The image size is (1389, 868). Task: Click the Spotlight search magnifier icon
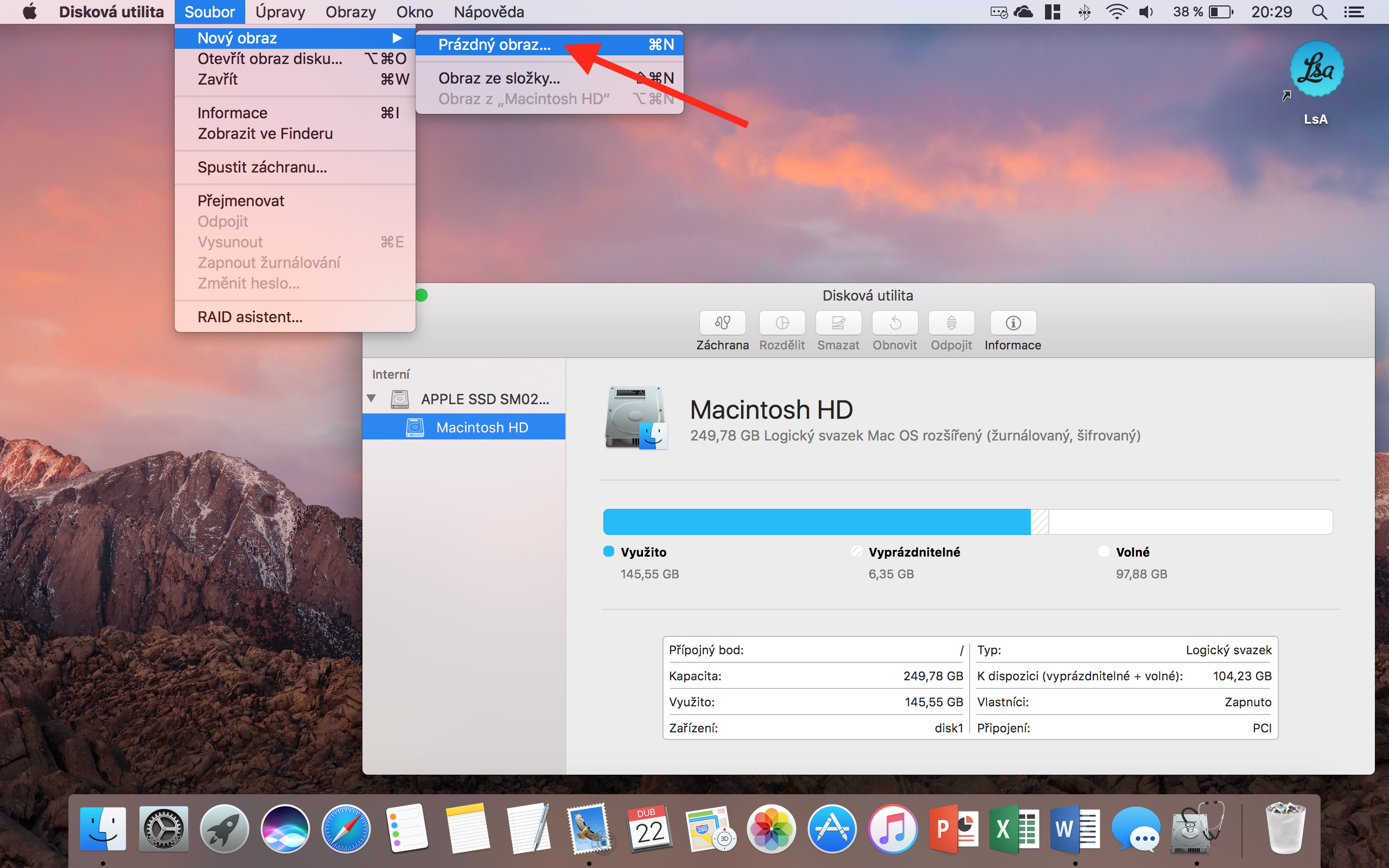pyautogui.click(x=1319, y=12)
